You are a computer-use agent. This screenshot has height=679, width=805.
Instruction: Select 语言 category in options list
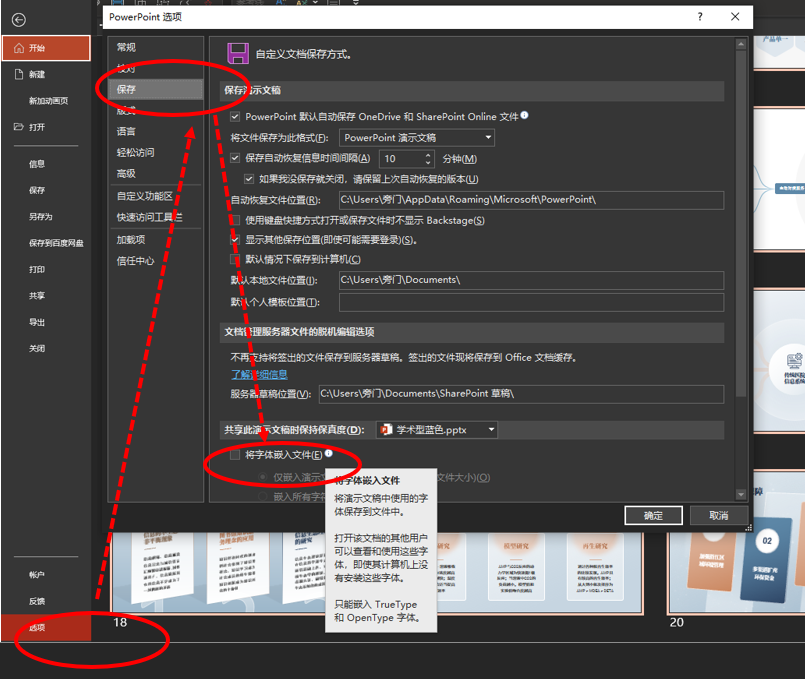pos(156,131)
